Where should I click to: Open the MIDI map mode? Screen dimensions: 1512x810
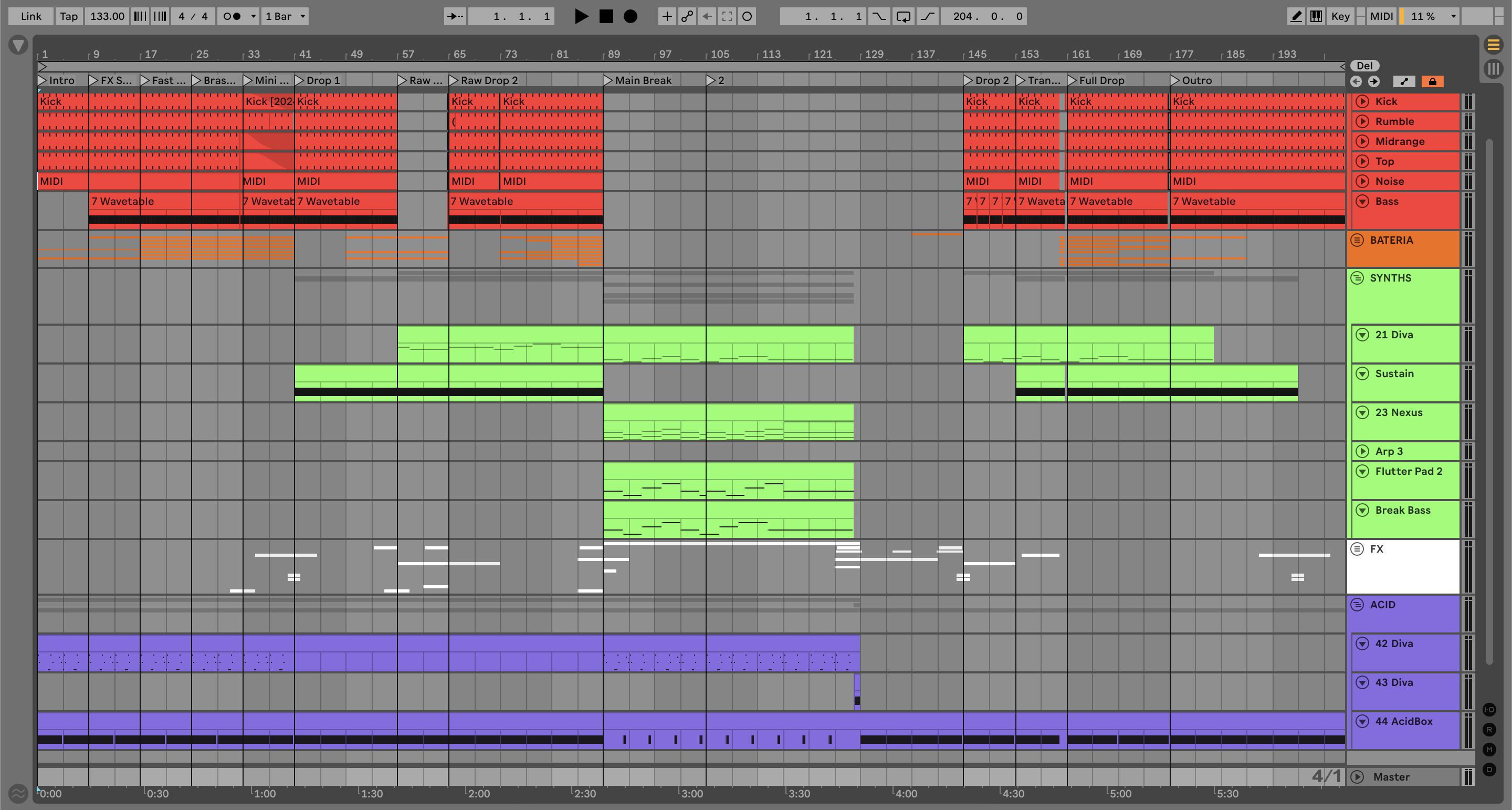[x=1381, y=16]
